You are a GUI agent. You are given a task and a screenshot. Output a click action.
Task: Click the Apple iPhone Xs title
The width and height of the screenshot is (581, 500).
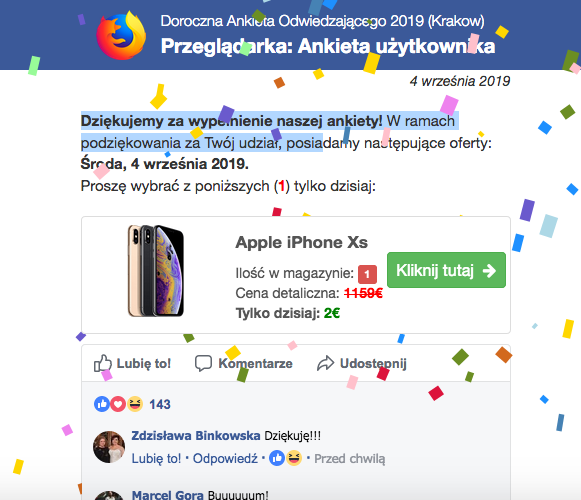pos(302,242)
